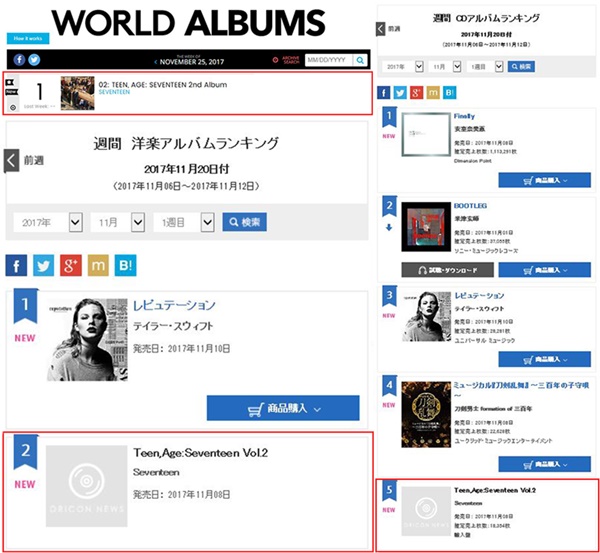Image resolution: width=600 pixels, height=553 pixels.
Task: Click Facebook icon in Billboard header
Action: [x=20, y=60]
